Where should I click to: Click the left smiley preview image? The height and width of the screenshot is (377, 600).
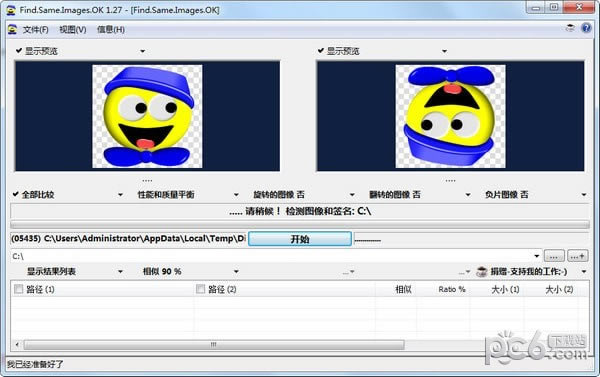pos(147,116)
